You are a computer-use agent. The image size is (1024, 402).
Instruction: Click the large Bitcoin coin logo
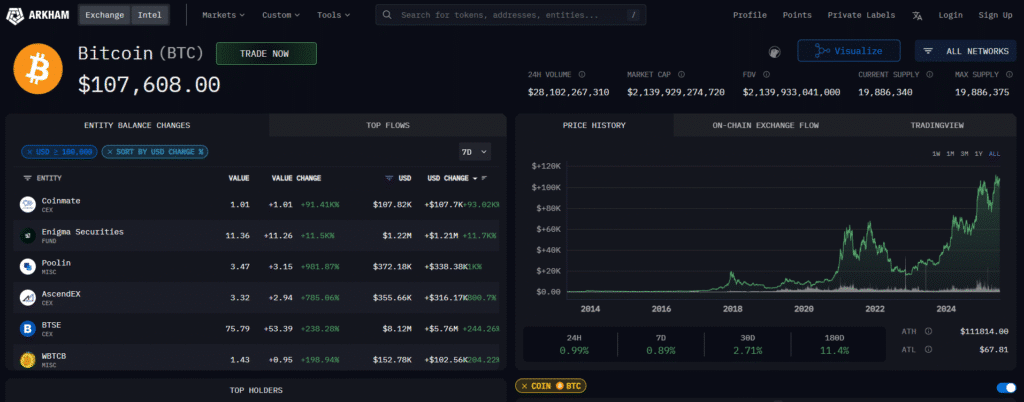coord(38,69)
